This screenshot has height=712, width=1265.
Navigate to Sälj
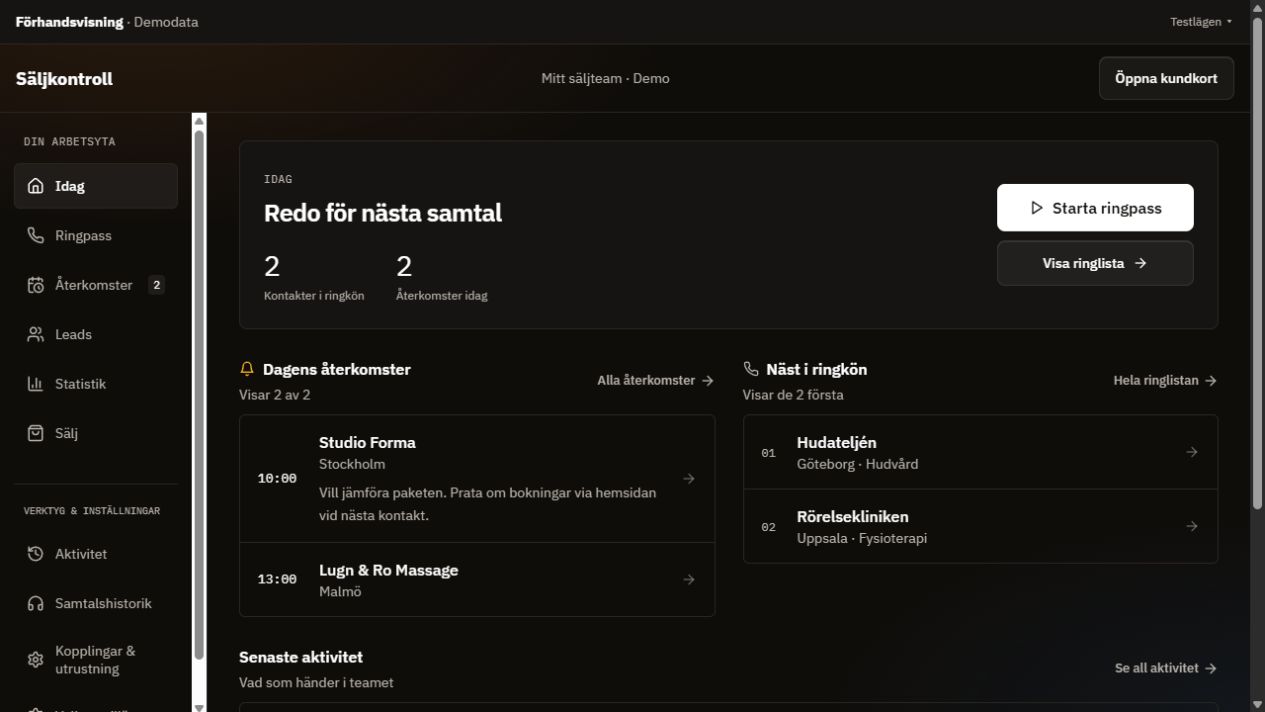click(96, 434)
